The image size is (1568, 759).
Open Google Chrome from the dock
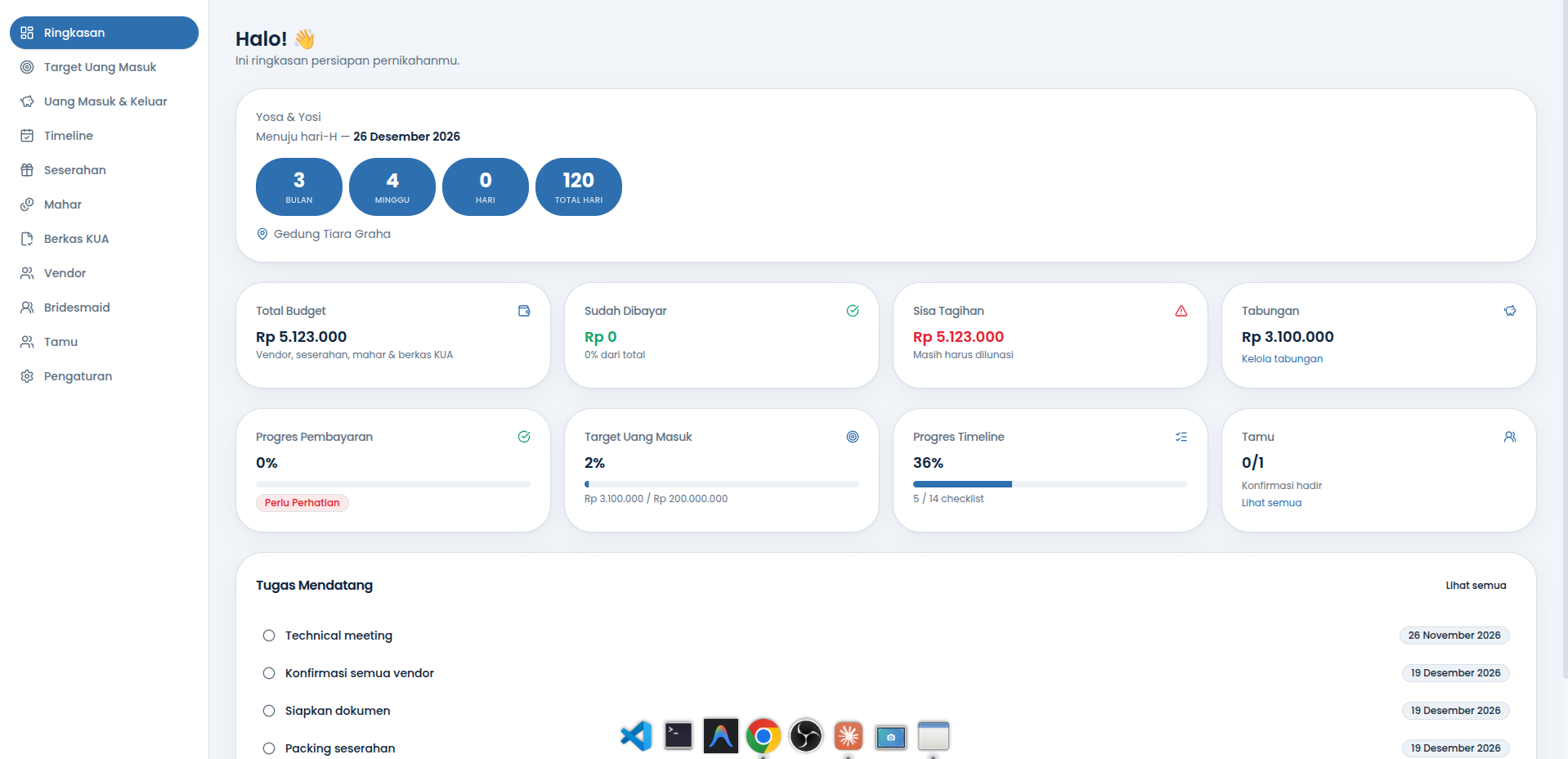point(764,736)
